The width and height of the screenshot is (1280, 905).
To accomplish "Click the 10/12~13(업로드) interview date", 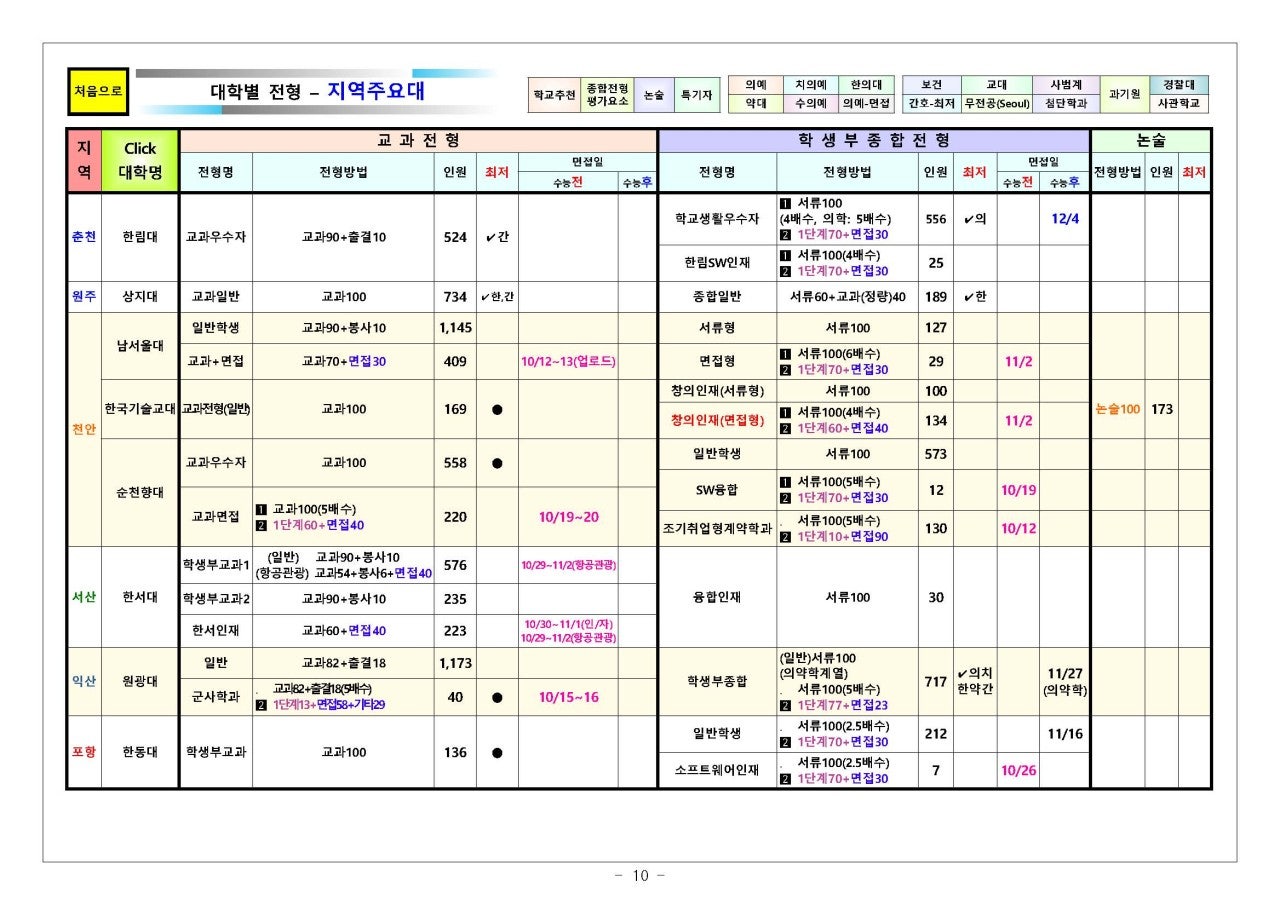I will (x=568, y=362).
